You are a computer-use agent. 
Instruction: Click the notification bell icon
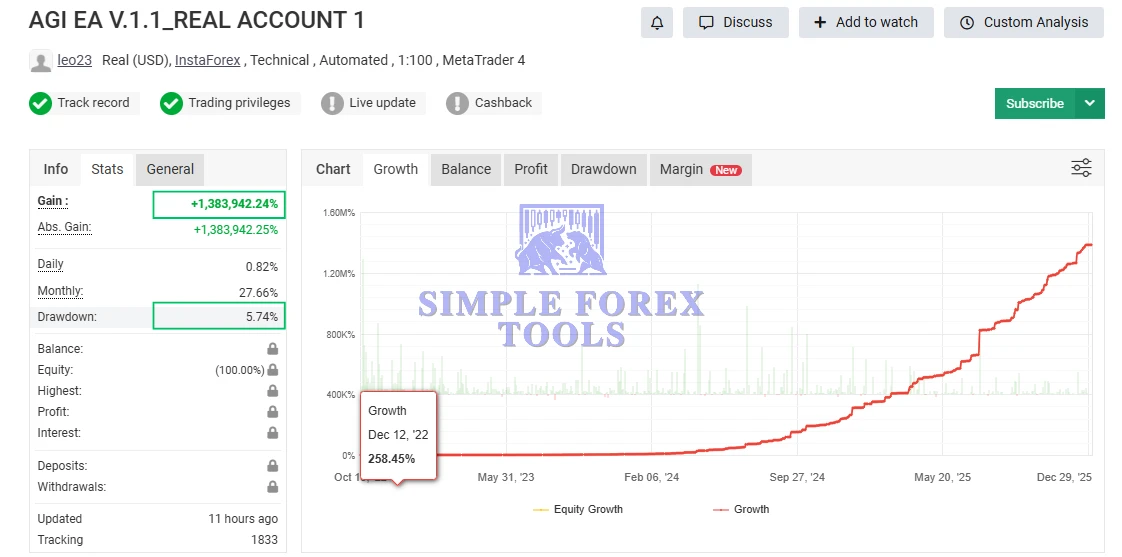(656, 23)
